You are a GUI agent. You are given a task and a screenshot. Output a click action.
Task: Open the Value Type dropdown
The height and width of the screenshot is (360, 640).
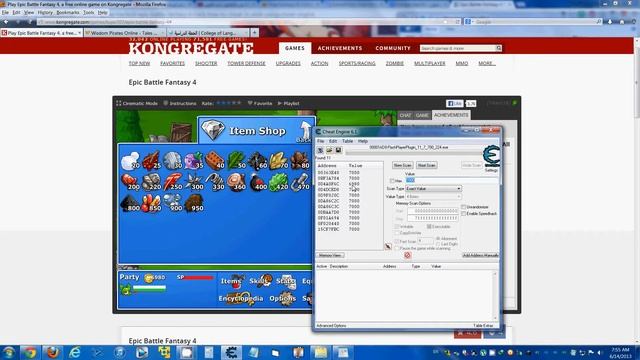(433, 197)
